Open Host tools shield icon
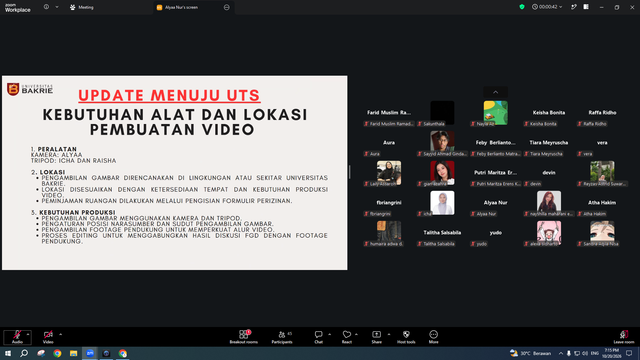 (406, 335)
